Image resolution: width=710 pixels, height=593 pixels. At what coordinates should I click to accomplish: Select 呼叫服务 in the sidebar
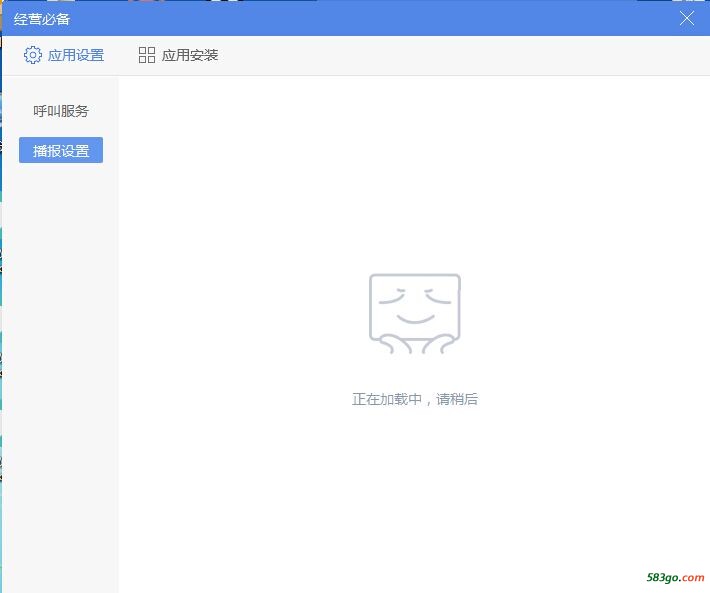click(61, 111)
